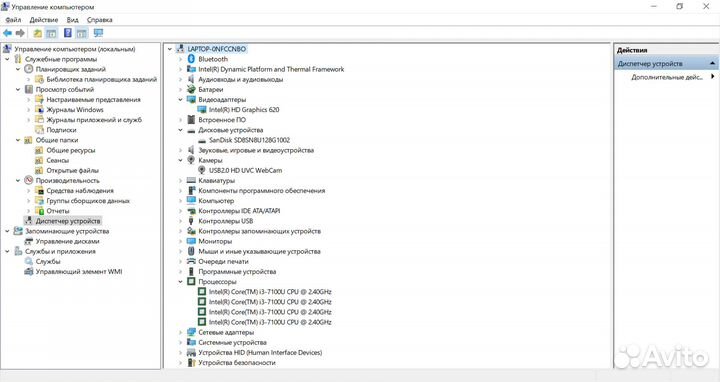
Task: Select Контроллеры IDE ATA/ATAPI entry
Action: [x=239, y=211]
